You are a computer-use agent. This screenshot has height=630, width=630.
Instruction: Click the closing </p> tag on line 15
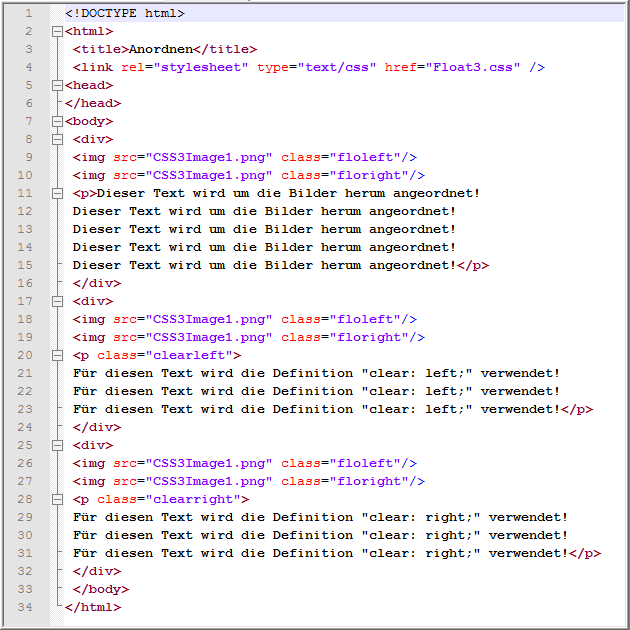[473, 265]
